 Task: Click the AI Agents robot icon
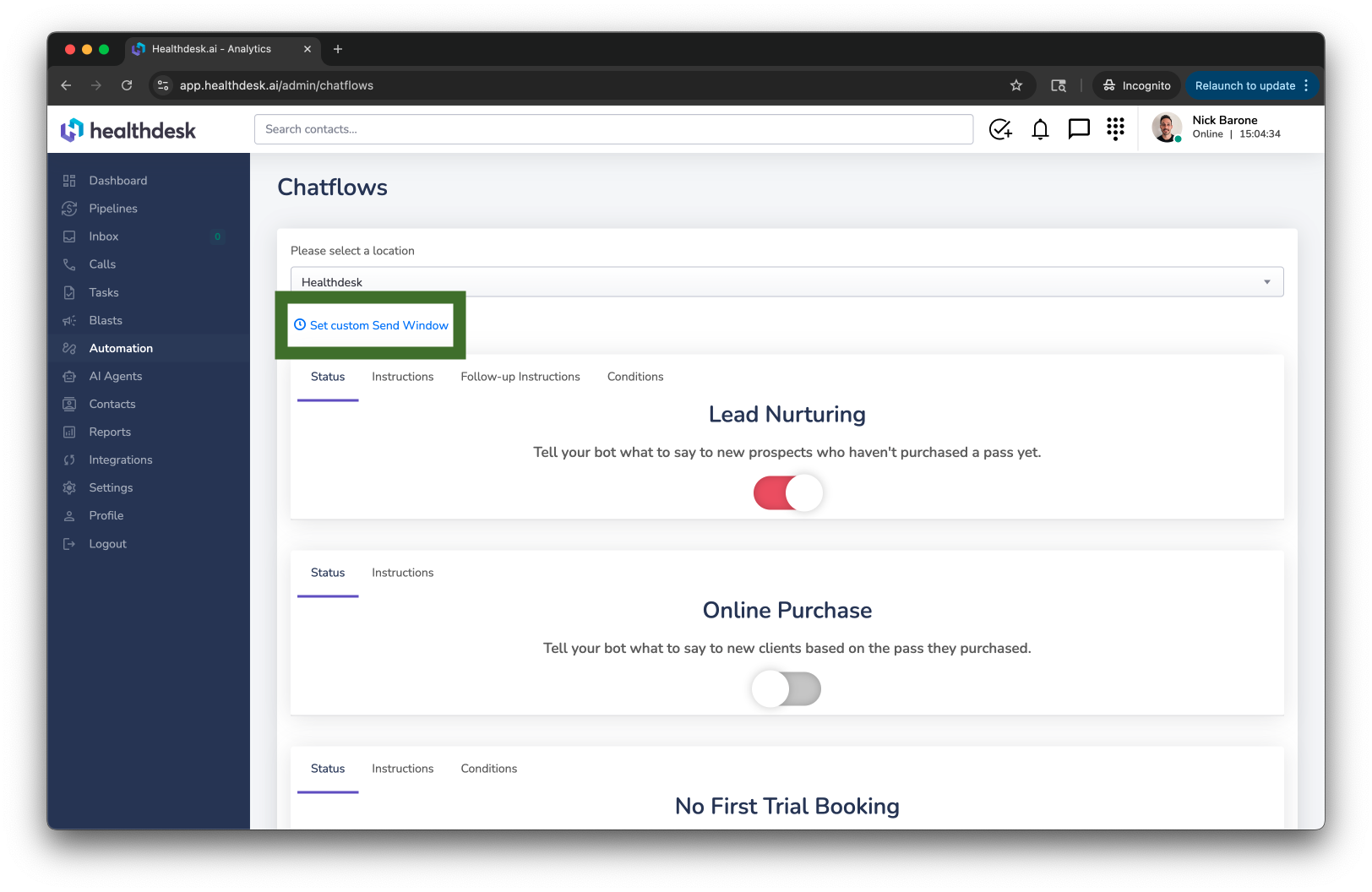click(69, 376)
